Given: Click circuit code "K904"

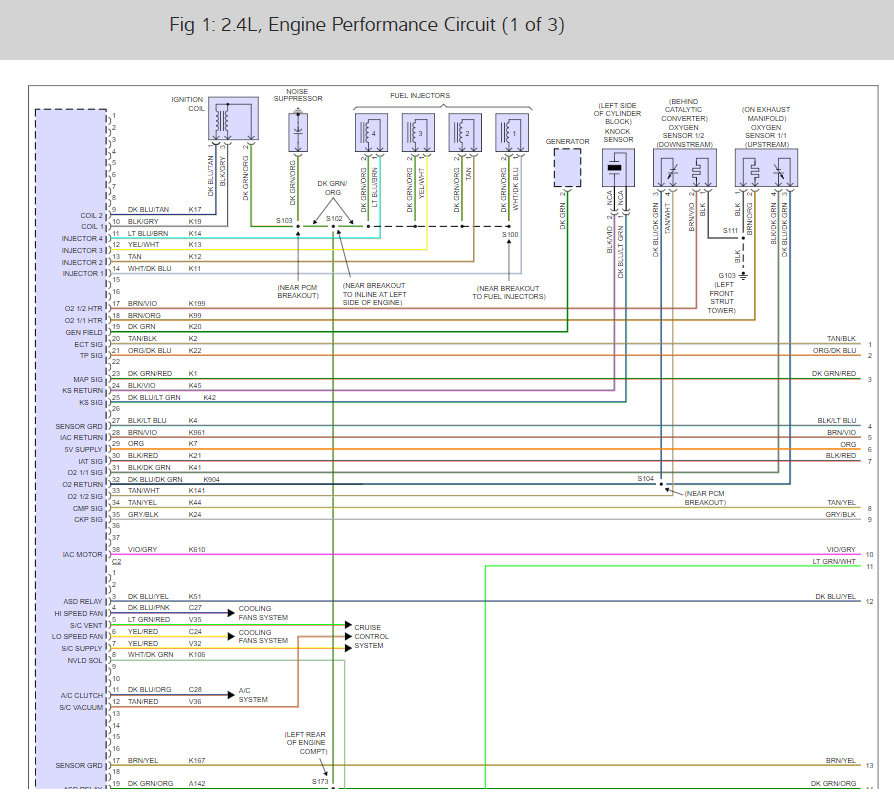Looking at the screenshot, I should (211, 480).
